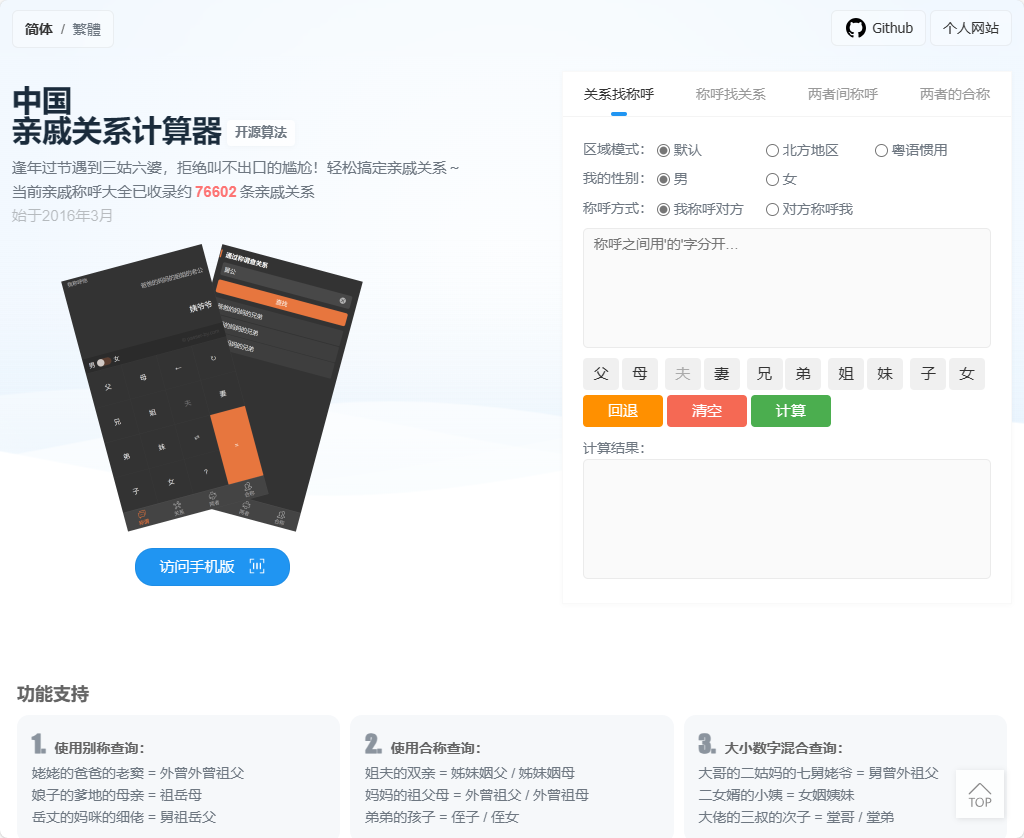Click example 姐夫的双亲 = 姊妹姻父 / 姊妹姻母
Image resolution: width=1024 pixels, height=838 pixels.
pyautogui.click(x=470, y=773)
